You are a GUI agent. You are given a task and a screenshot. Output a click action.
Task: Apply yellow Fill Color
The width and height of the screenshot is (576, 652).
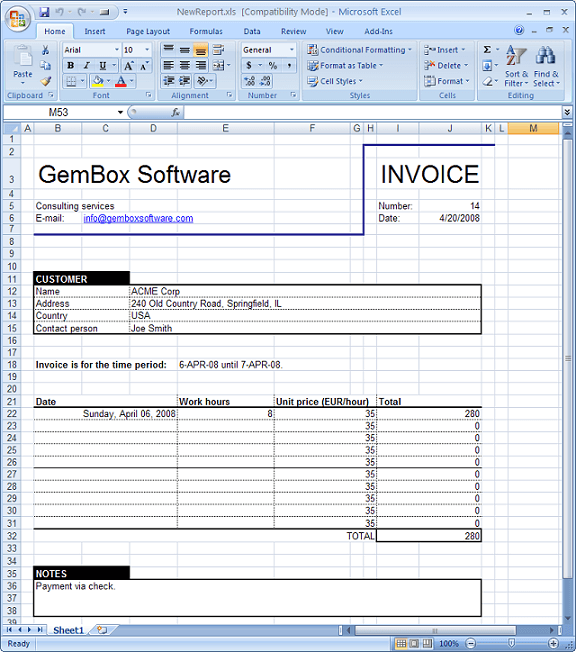coord(98,81)
